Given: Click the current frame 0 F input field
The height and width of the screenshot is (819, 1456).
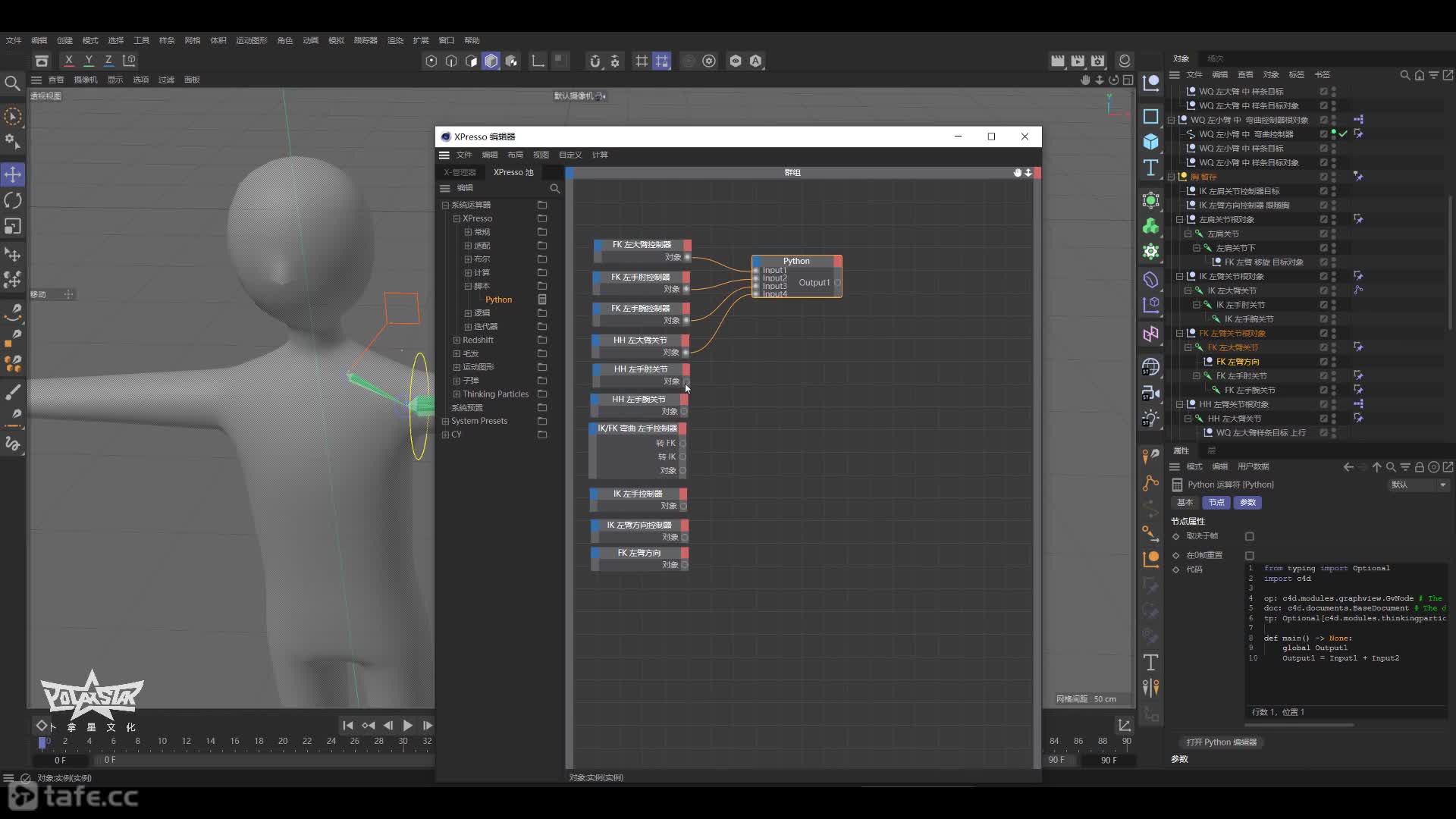Looking at the screenshot, I should tap(61, 760).
